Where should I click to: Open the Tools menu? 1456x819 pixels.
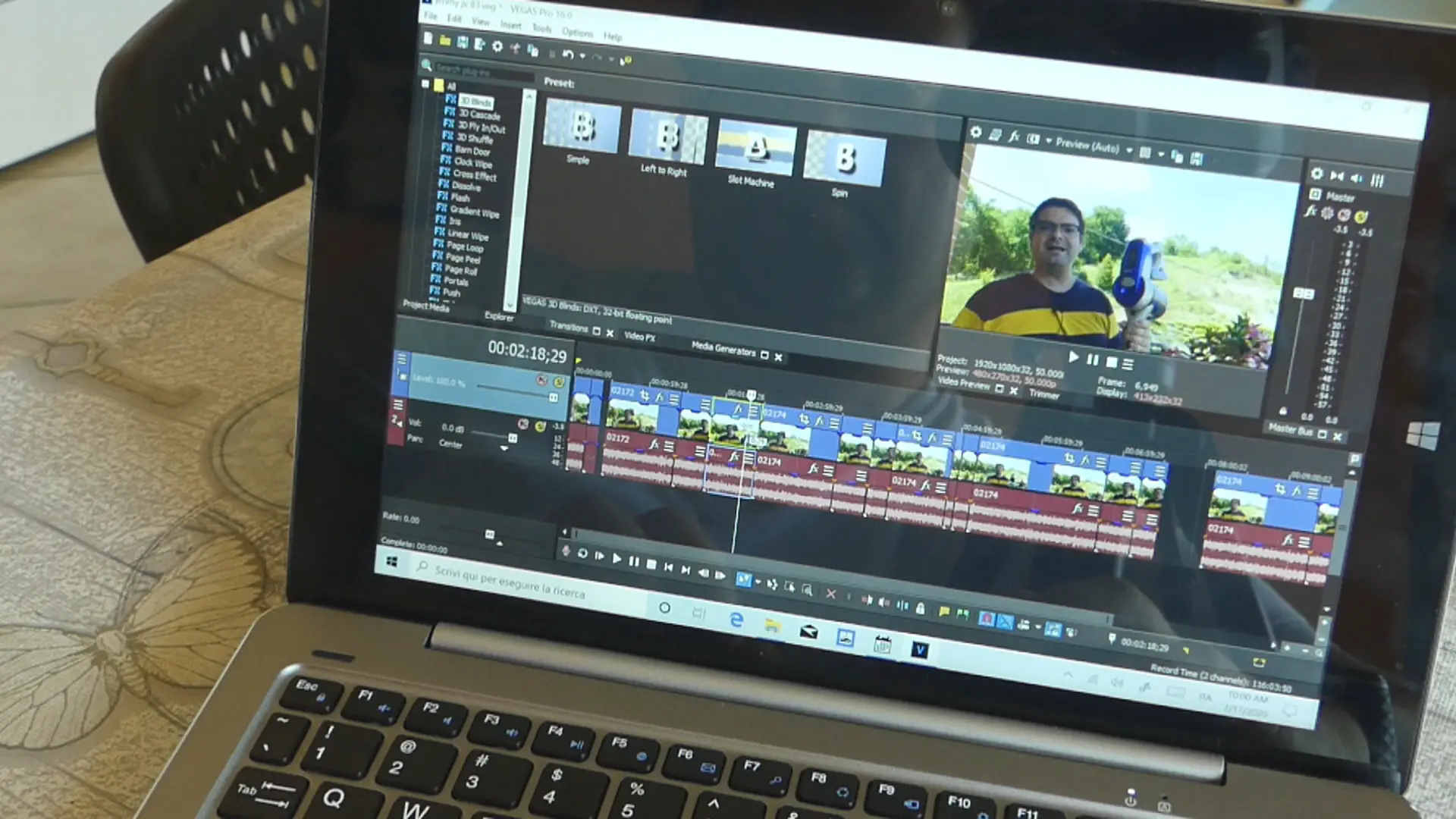pyautogui.click(x=541, y=28)
